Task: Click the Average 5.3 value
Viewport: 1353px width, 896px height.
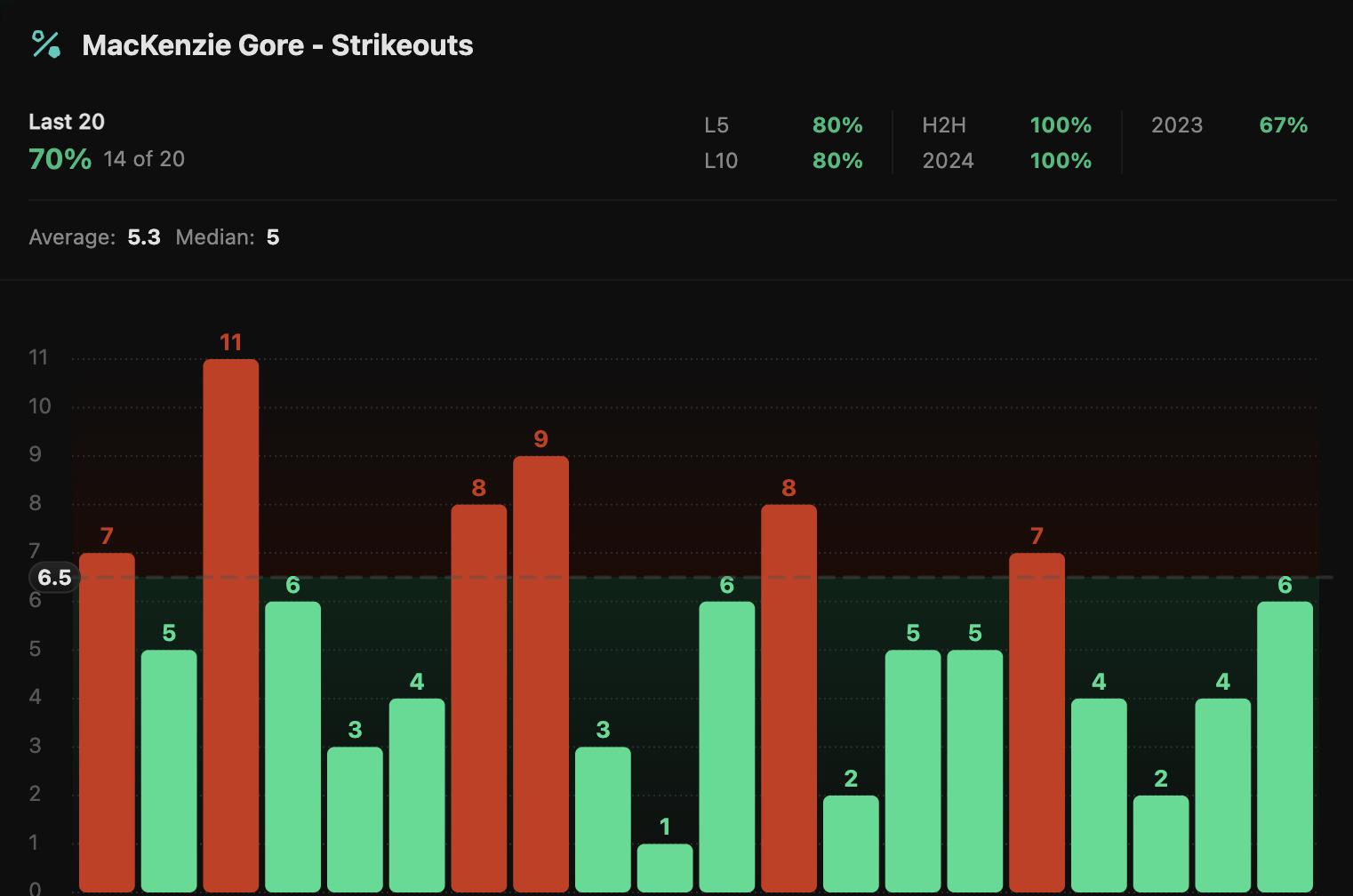Action: (x=144, y=237)
